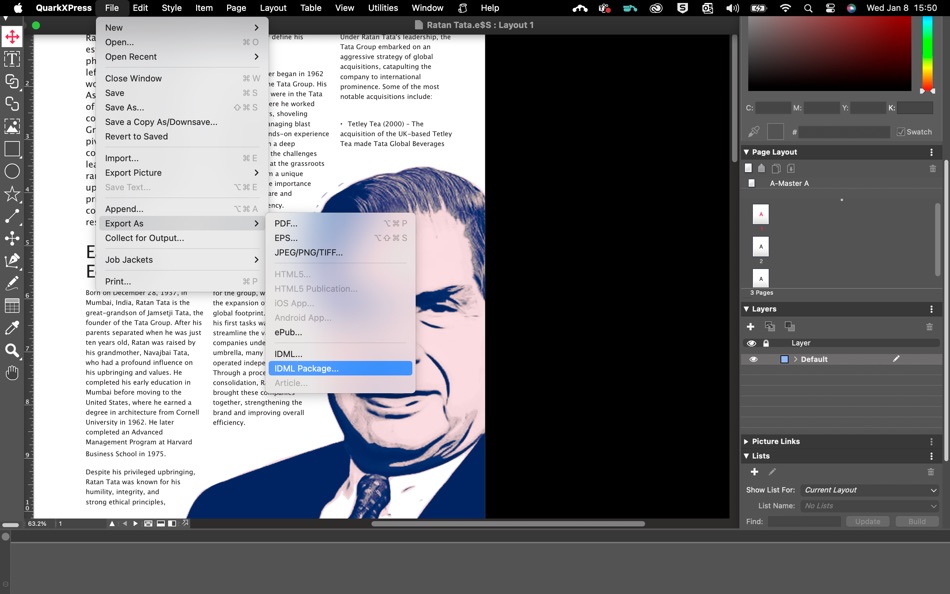Toggle the Swatch checkbox
Screen dimensions: 950x594
coord(901,132)
